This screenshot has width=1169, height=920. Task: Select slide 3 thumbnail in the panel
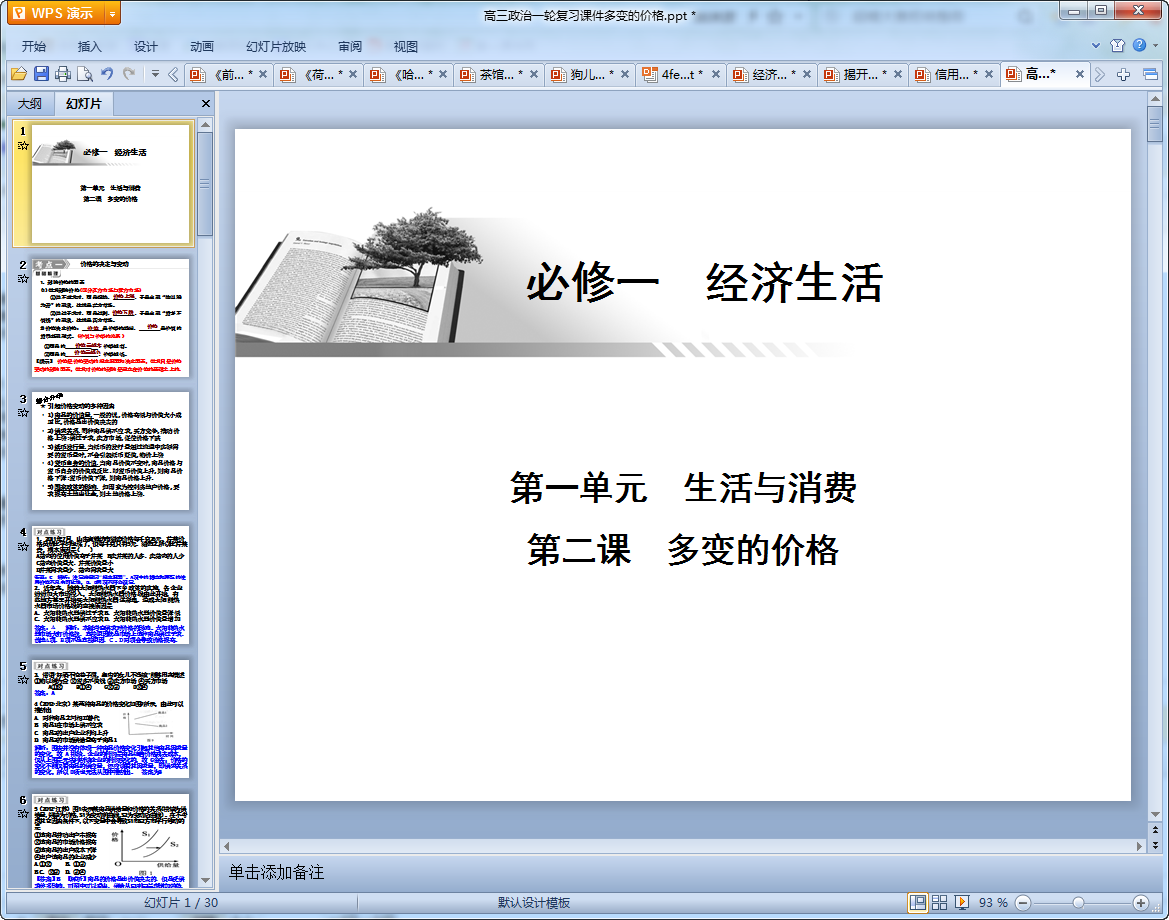[110, 451]
